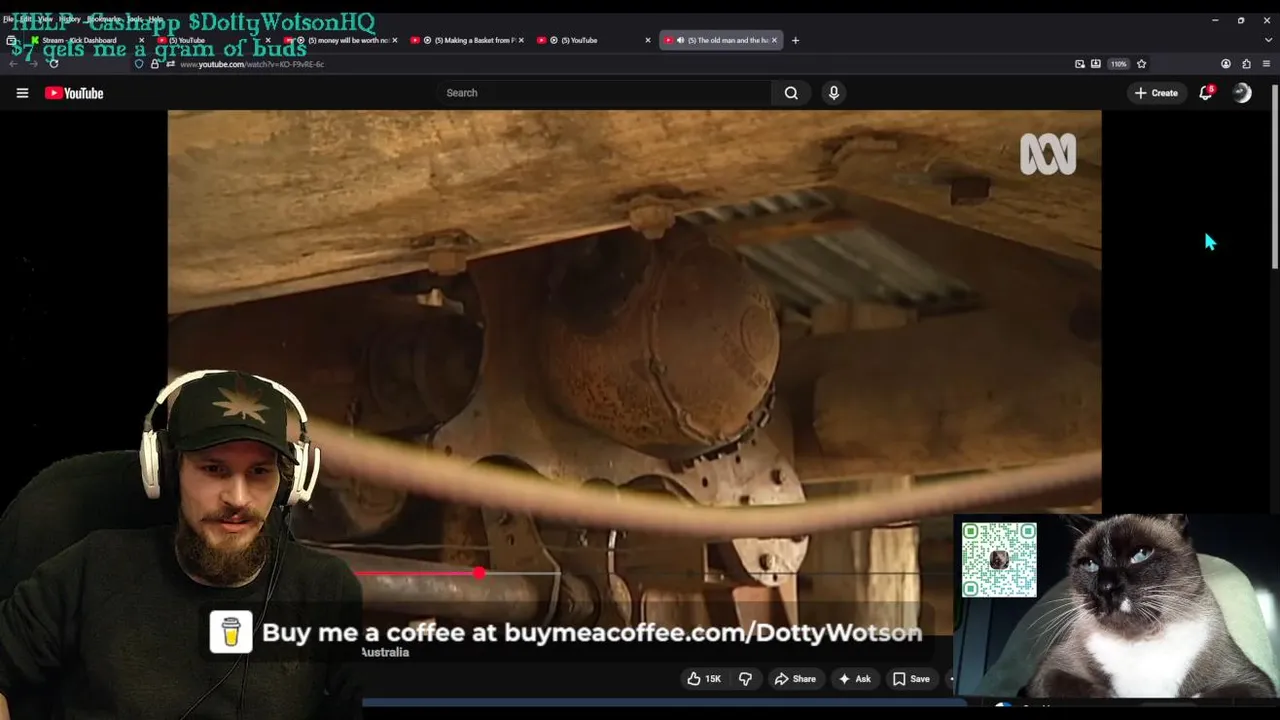The image size is (1280, 720).
Task: Open the browser extensions puzzle icon
Action: (x=1246, y=64)
